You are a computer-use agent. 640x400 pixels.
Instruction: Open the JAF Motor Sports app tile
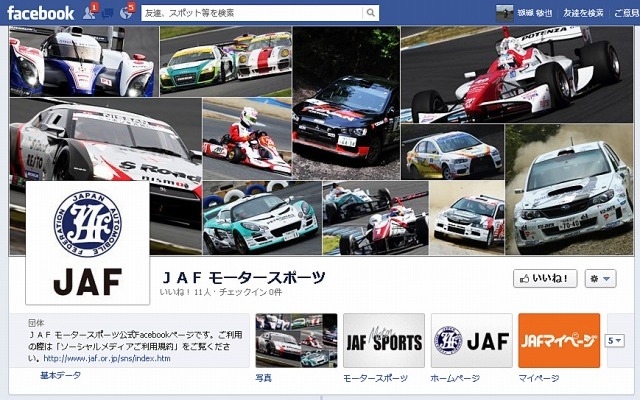pyautogui.click(x=384, y=340)
